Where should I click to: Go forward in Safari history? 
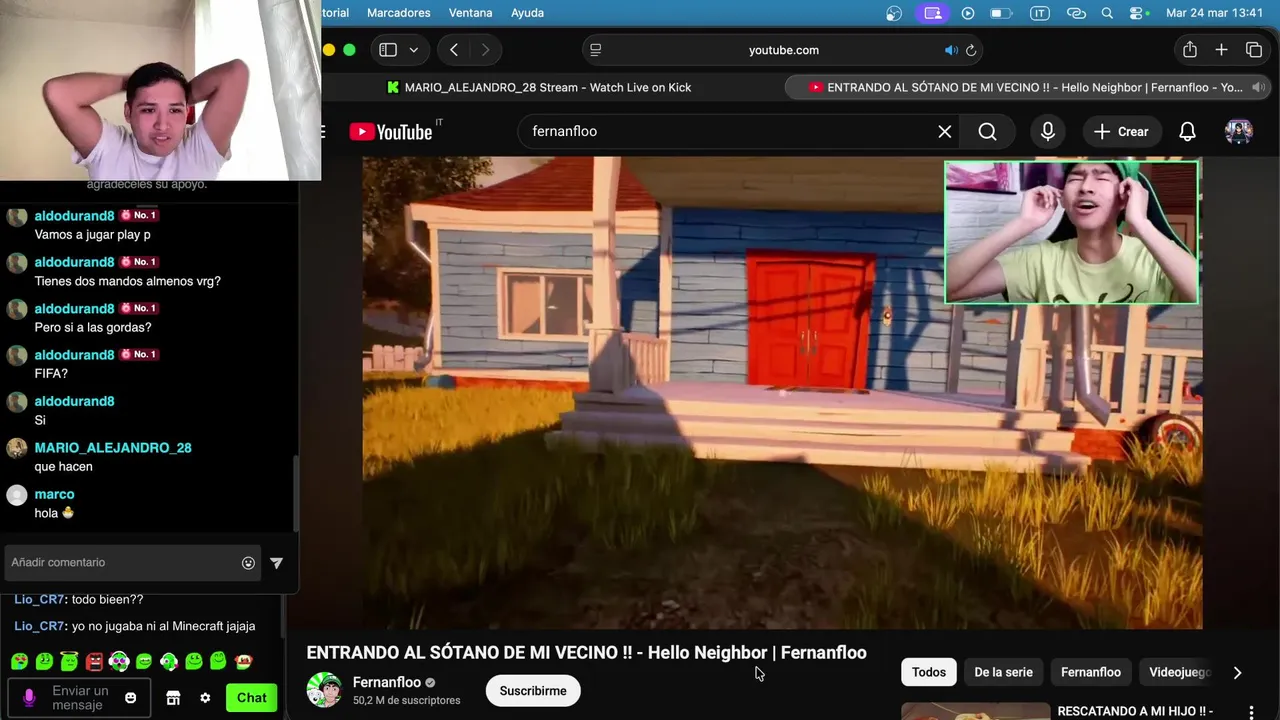point(485,50)
